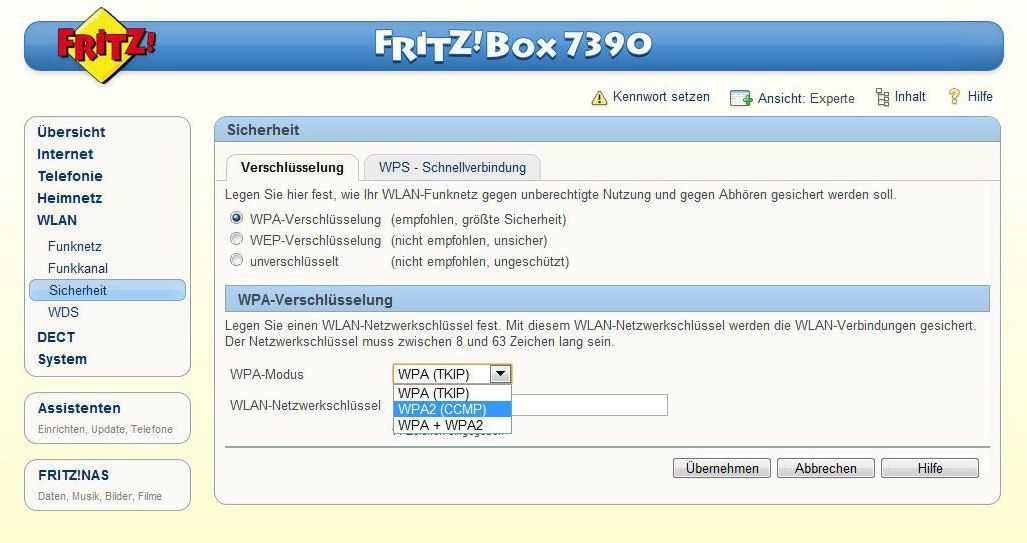Open the WDS submenu entry
1027x543 pixels.
click(x=63, y=312)
